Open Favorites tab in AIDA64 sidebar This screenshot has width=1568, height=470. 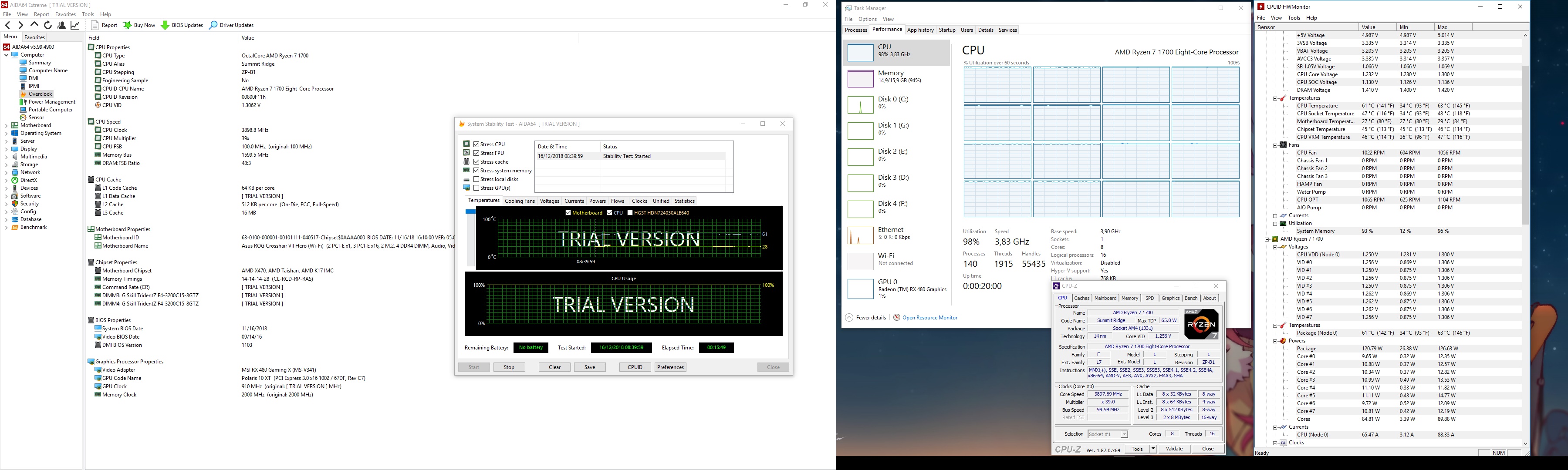point(35,37)
